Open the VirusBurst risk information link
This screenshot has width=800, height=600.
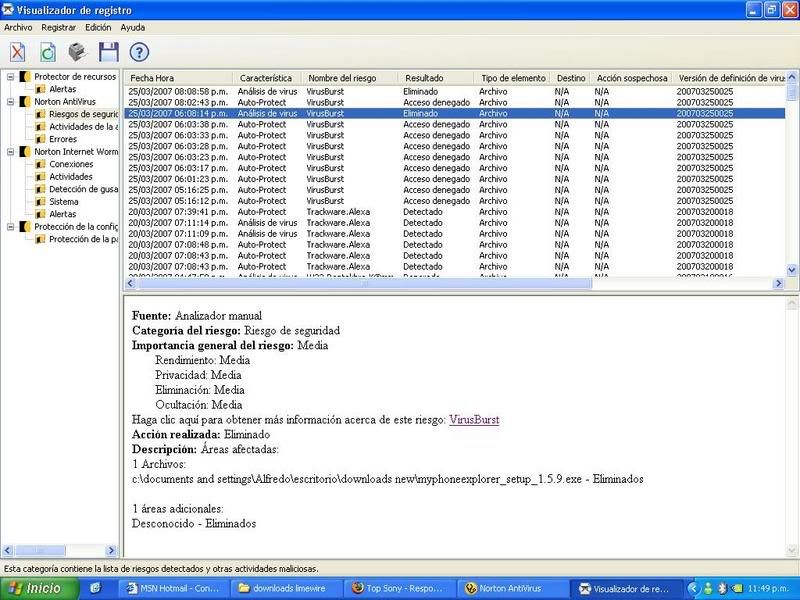coord(474,420)
